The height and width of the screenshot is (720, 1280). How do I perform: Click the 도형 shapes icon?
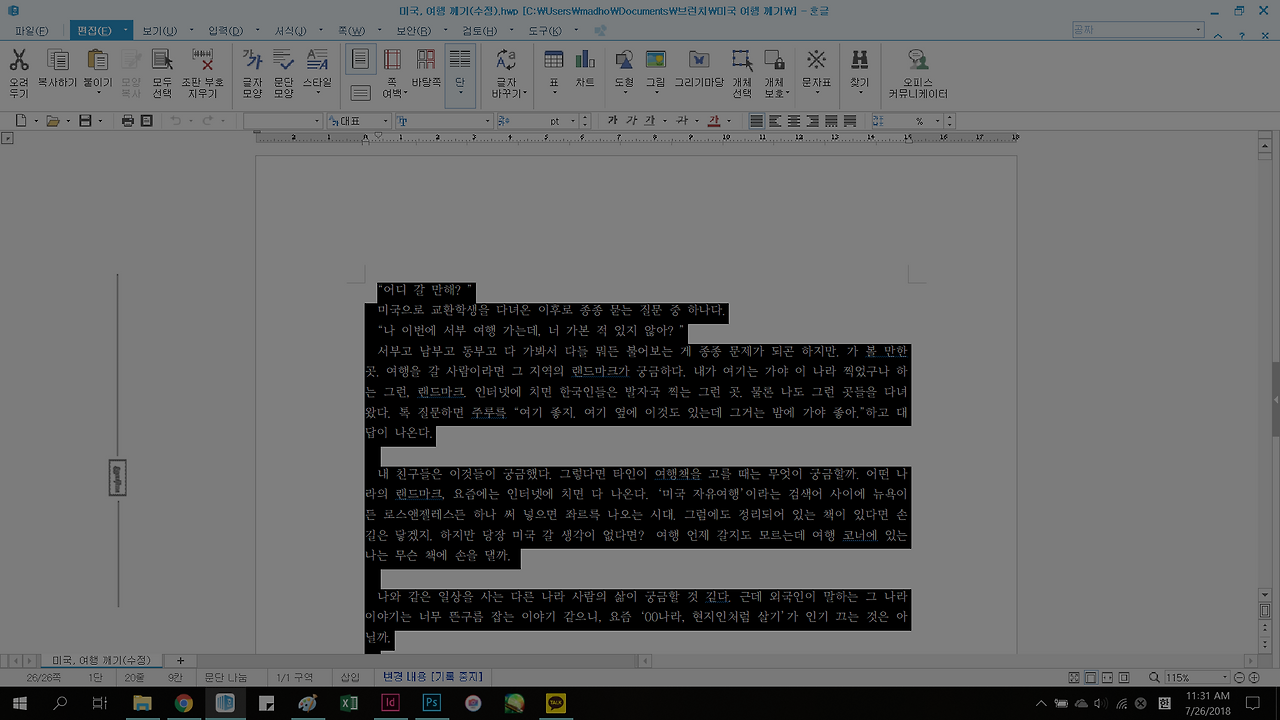624,60
